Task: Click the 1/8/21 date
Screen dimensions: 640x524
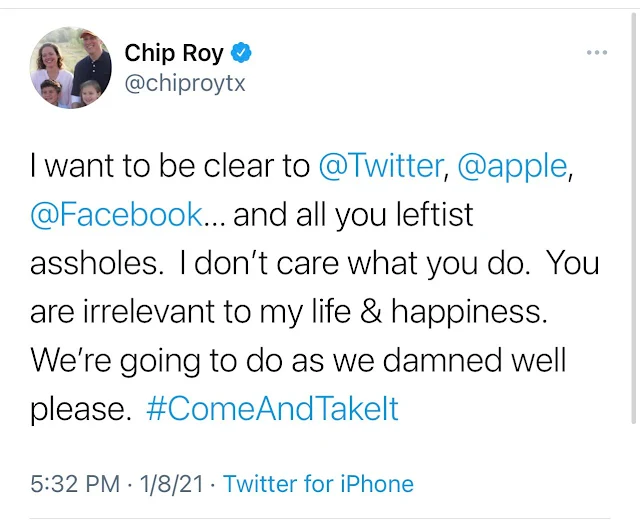Action: pos(172,484)
